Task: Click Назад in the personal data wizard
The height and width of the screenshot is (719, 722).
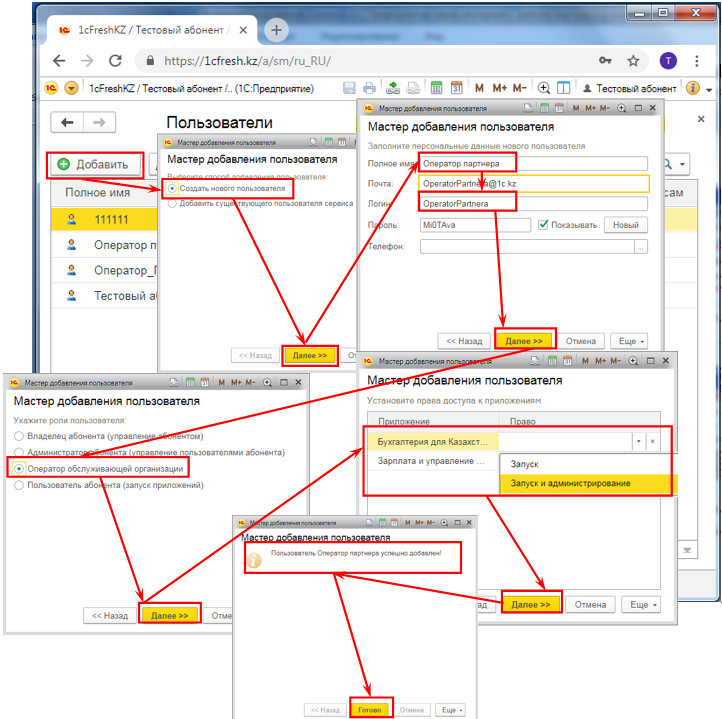Action: coord(464,341)
